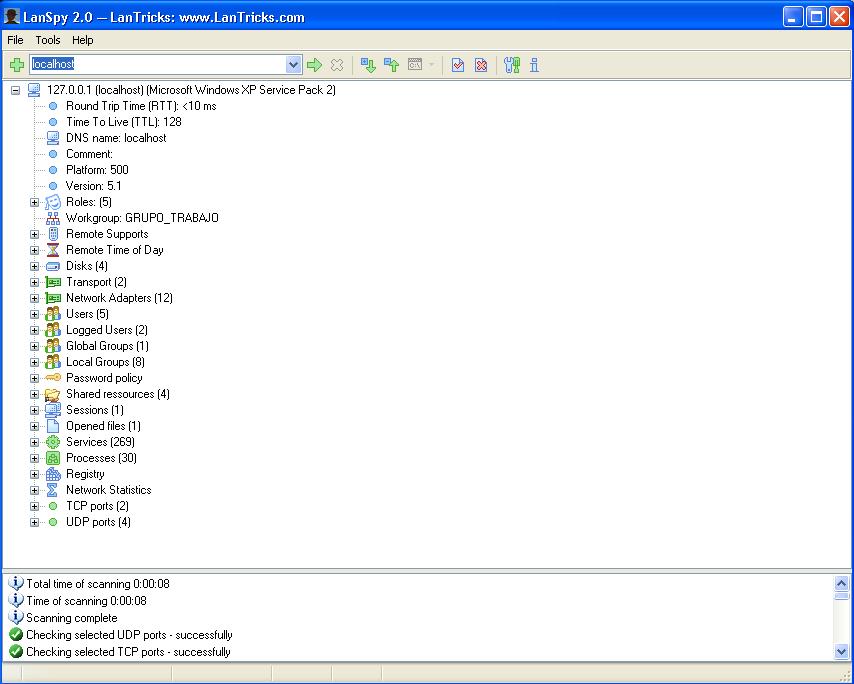This screenshot has width=854, height=684.
Task: Click the hourglass icon for Remote Time of Day
Action: [53, 250]
